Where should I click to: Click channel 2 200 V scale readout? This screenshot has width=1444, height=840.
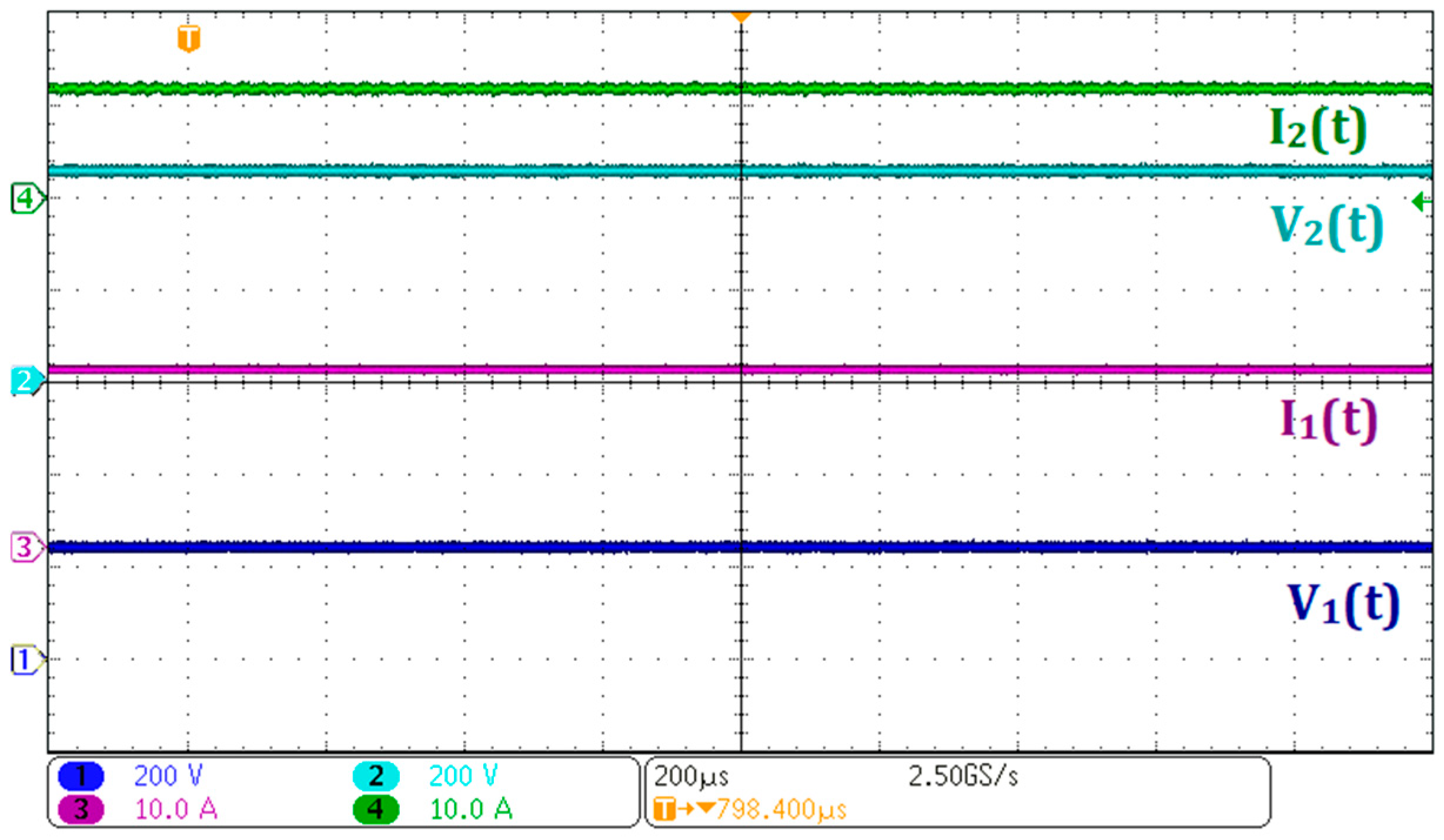[x=463, y=776]
